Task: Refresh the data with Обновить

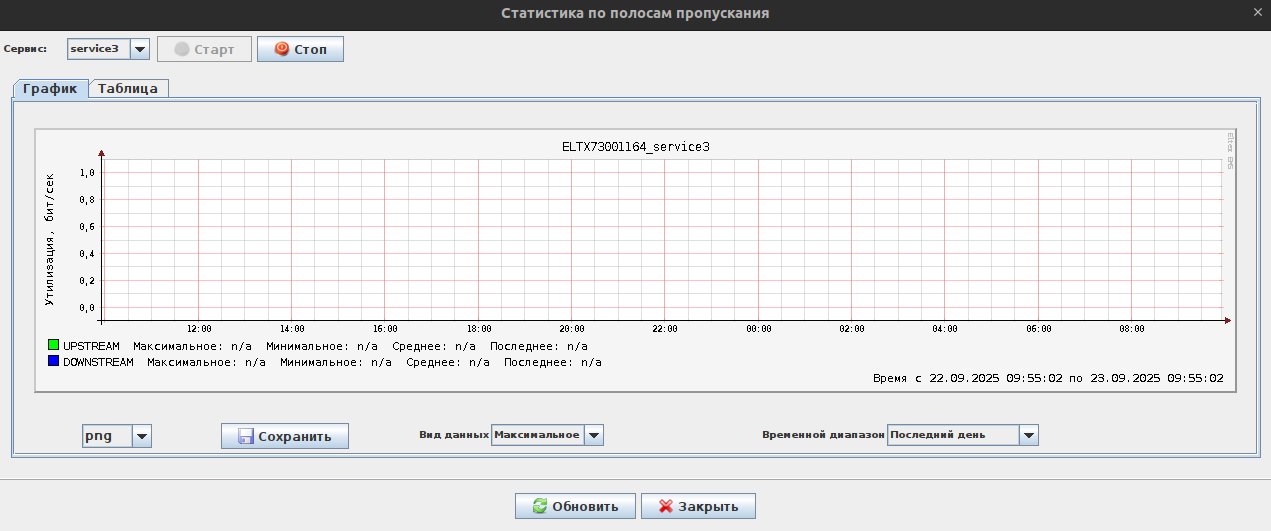Action: click(574, 506)
